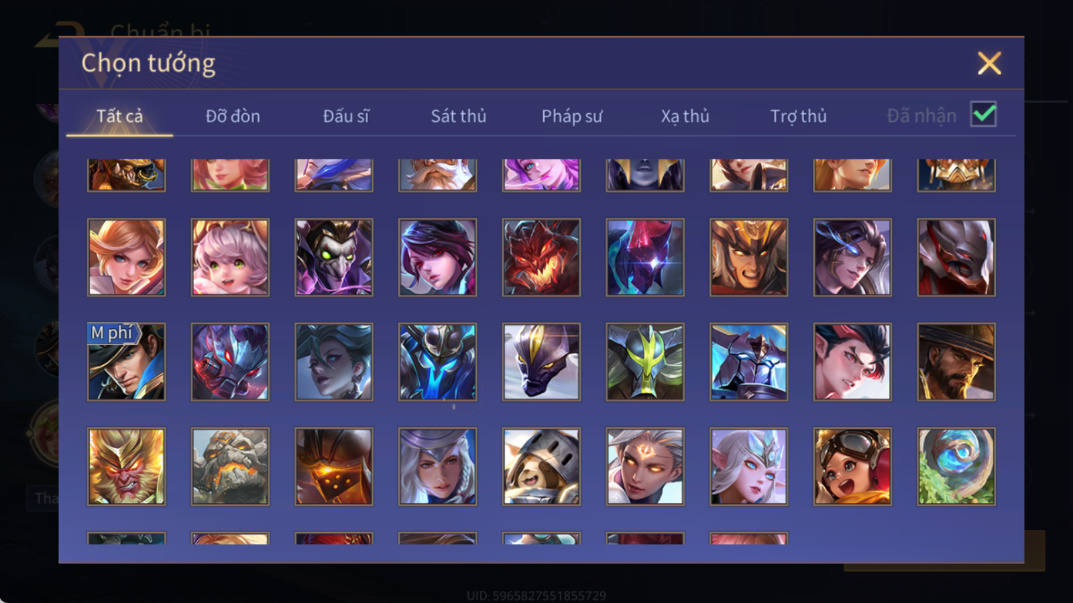Viewport: 1073px width, 603px height.
Task: Select the green-eyed plague mask hero
Action: (x=334, y=257)
